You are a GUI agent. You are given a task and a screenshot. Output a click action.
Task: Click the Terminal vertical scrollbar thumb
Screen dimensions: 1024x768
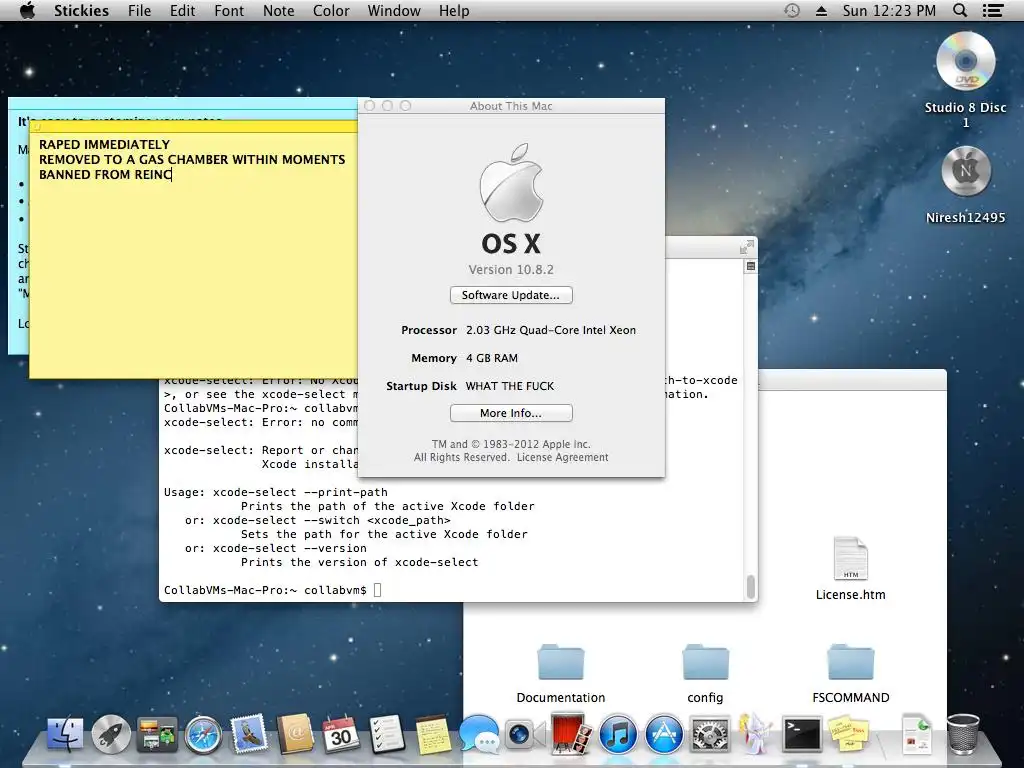pos(751,586)
